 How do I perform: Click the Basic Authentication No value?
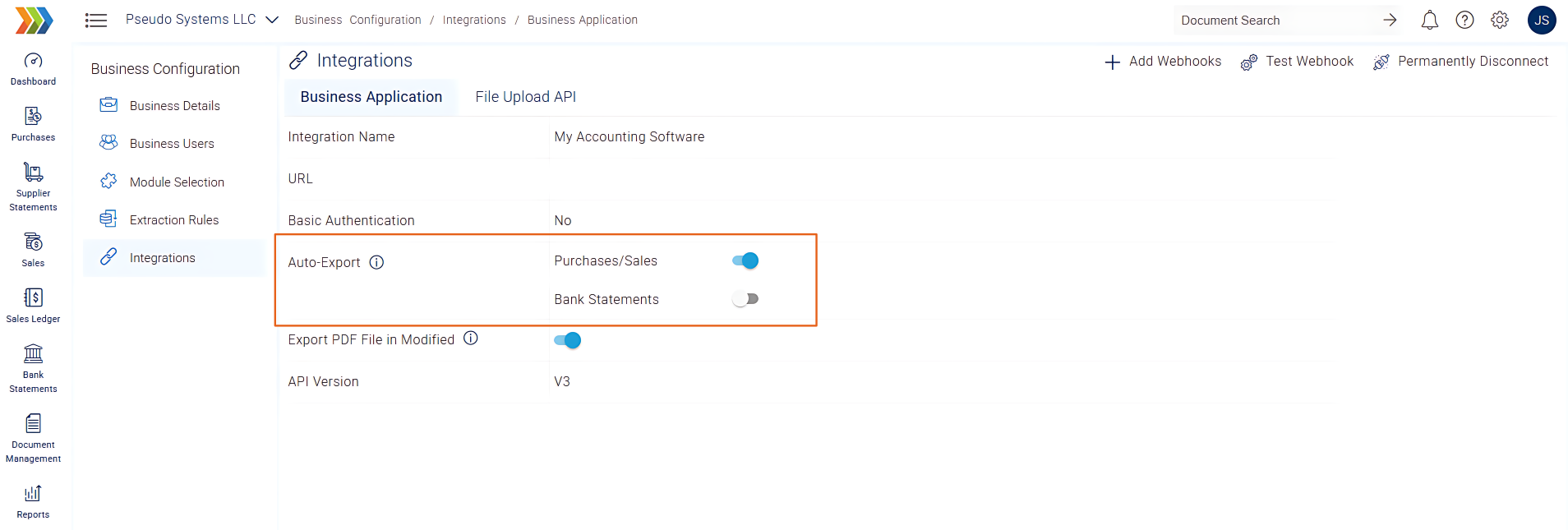pyautogui.click(x=563, y=220)
